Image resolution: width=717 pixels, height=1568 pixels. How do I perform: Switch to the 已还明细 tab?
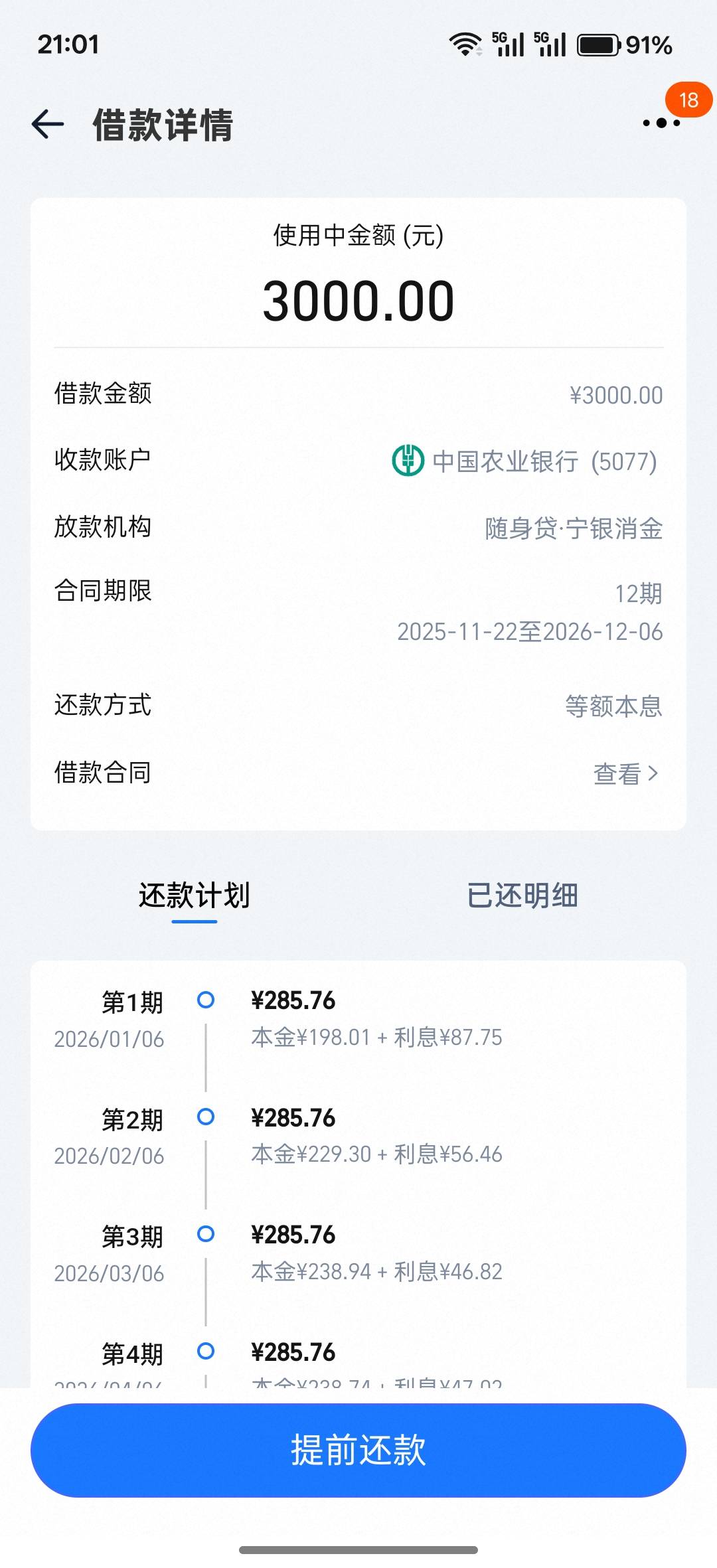[522, 896]
